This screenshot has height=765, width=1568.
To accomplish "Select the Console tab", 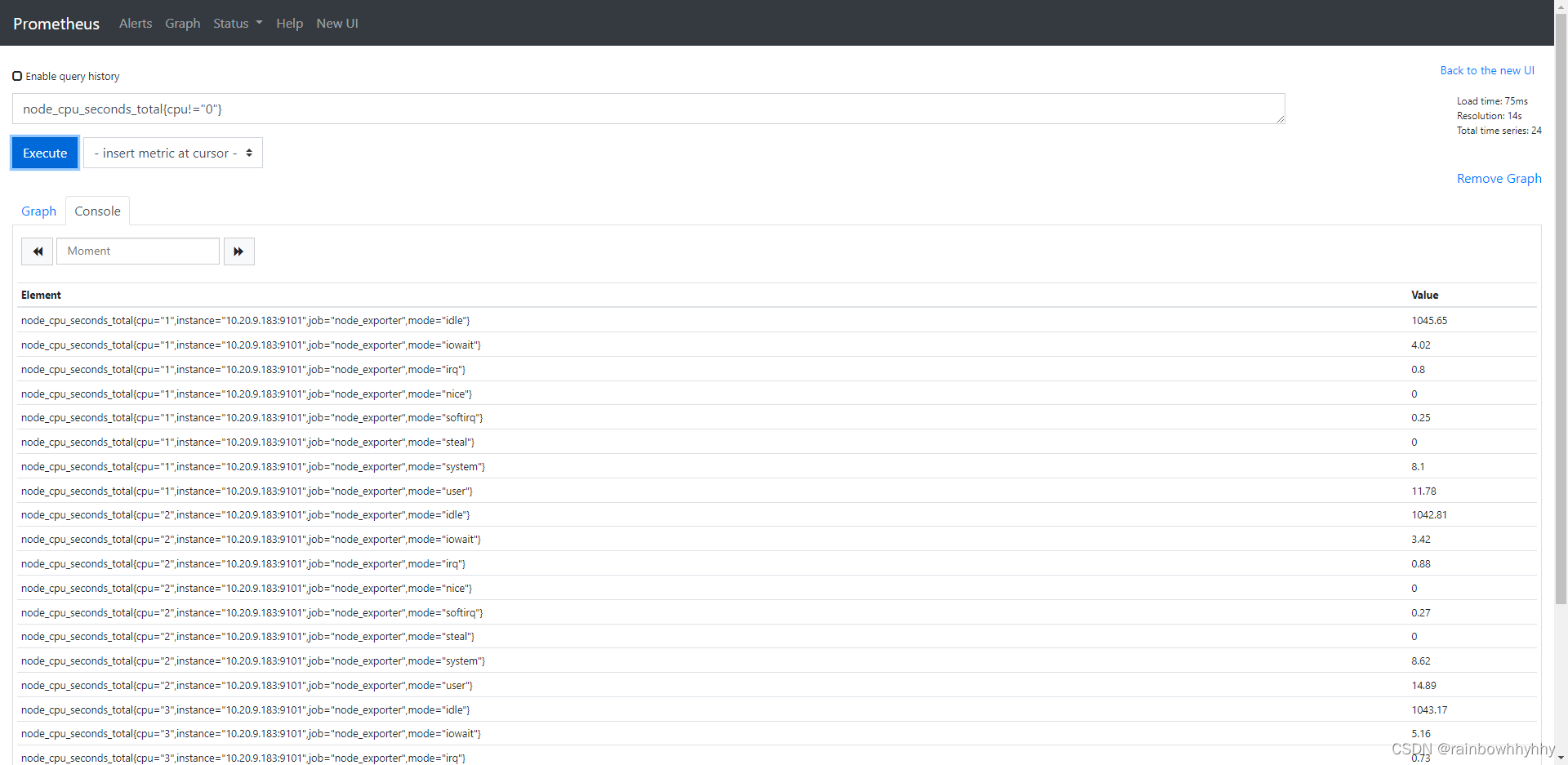I will tap(97, 211).
